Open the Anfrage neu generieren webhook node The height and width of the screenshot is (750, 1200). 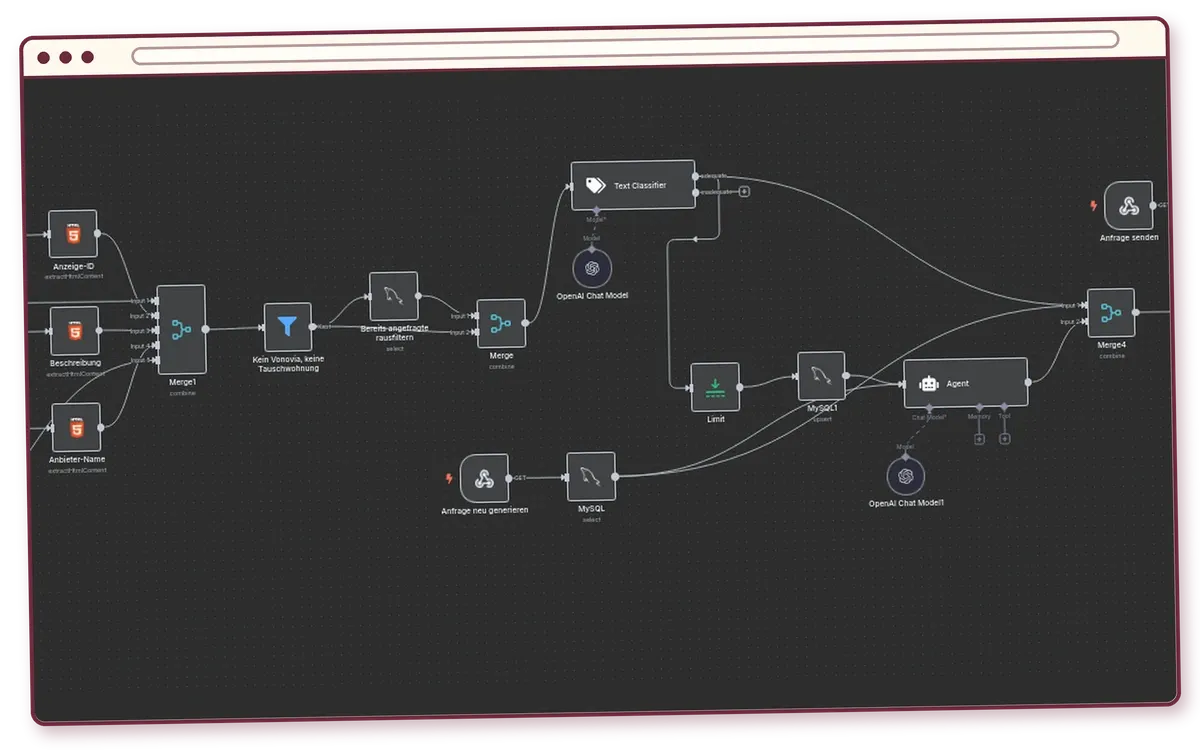pos(485,479)
